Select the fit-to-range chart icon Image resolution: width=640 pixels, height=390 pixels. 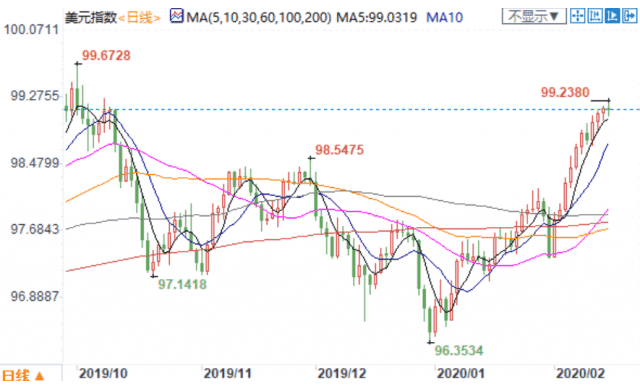pyautogui.click(x=595, y=16)
